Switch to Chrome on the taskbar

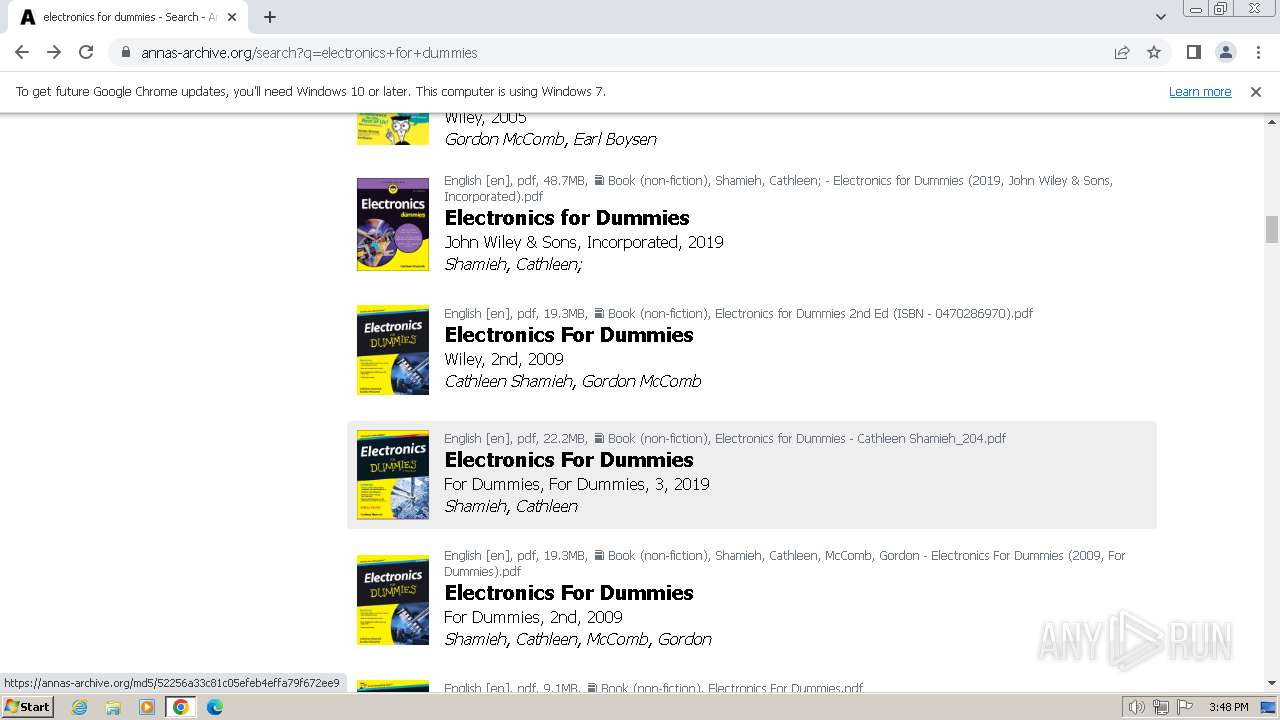click(x=181, y=707)
